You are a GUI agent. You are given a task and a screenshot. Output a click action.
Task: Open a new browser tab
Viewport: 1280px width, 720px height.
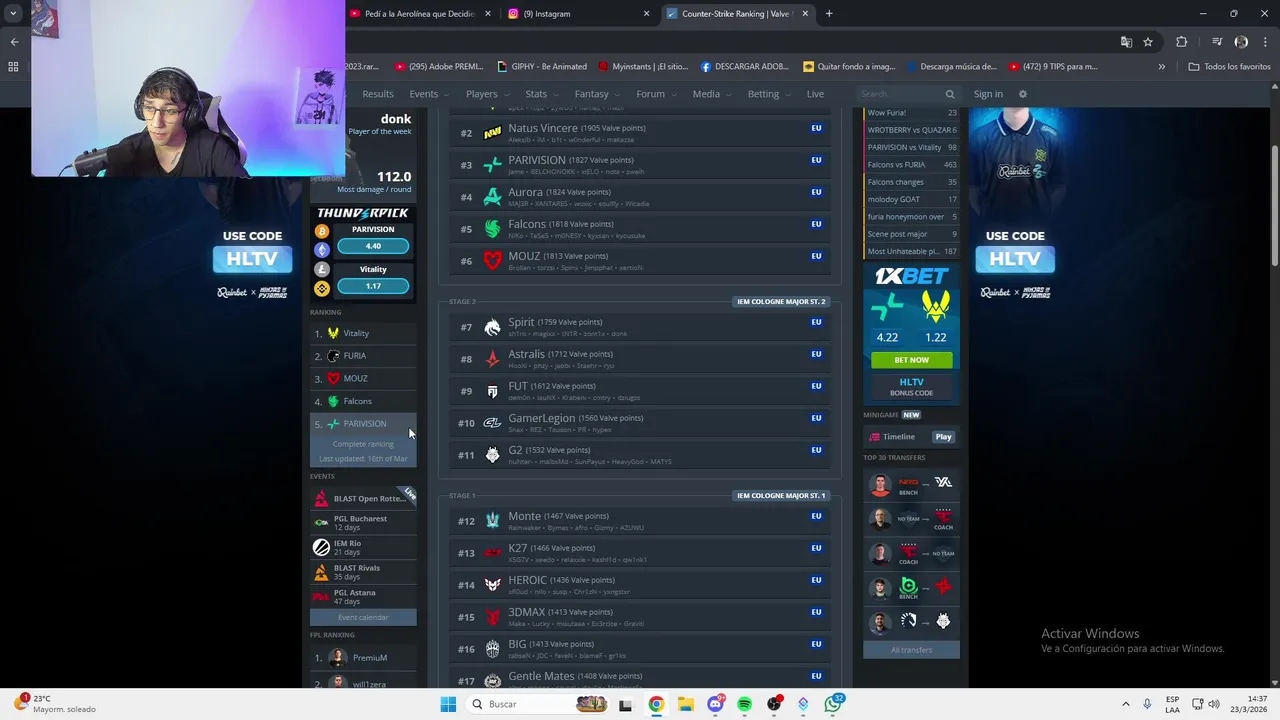[829, 14]
